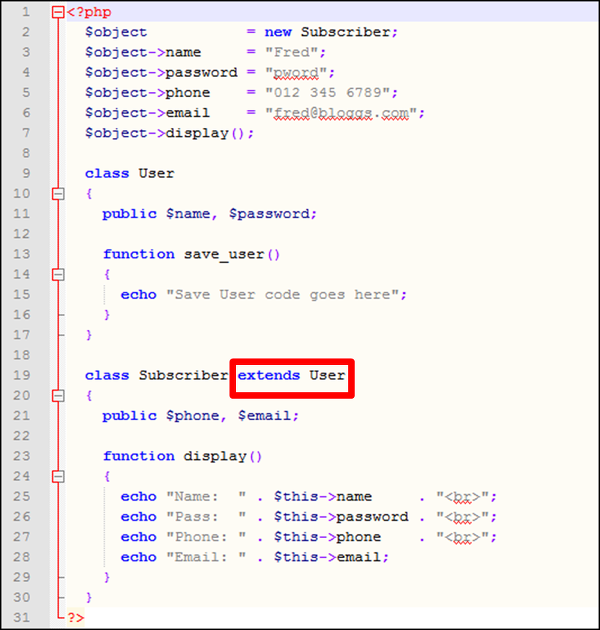Click the echo keyword on line 15
Viewport: 600px width, 630px height.
pos(139,295)
